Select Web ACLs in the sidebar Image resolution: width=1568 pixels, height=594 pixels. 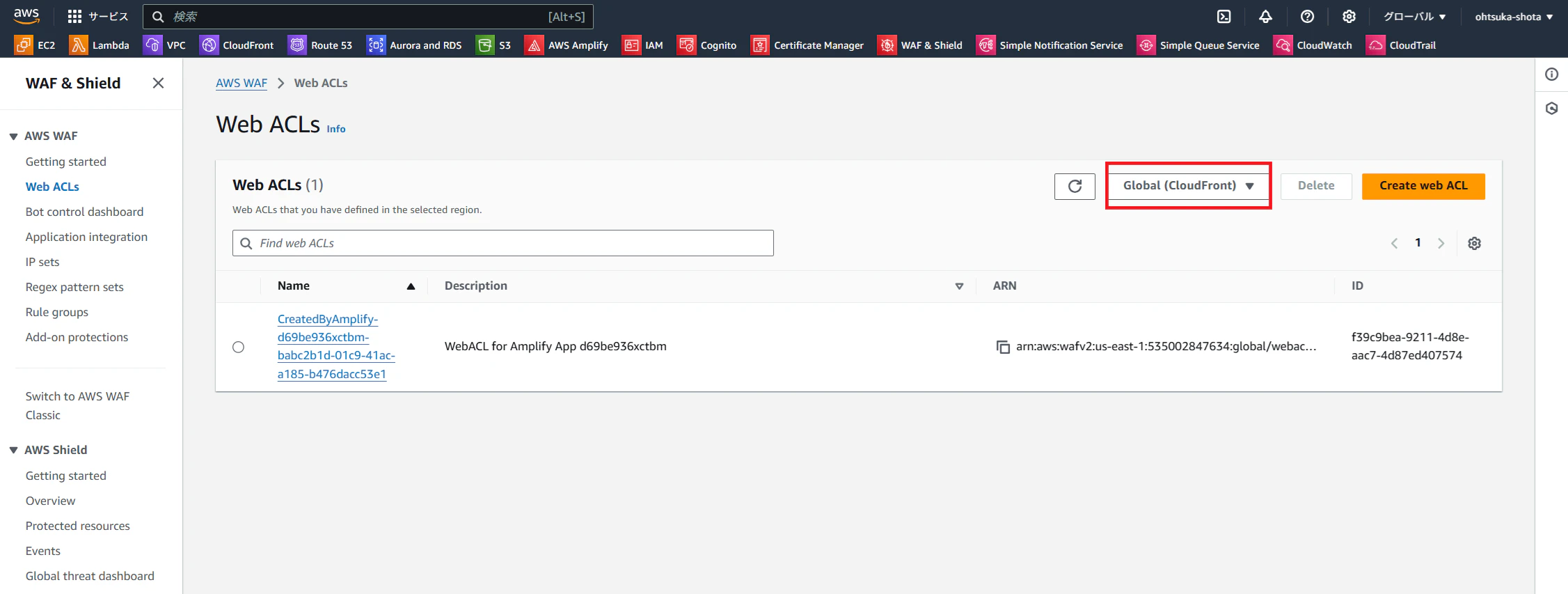click(52, 187)
